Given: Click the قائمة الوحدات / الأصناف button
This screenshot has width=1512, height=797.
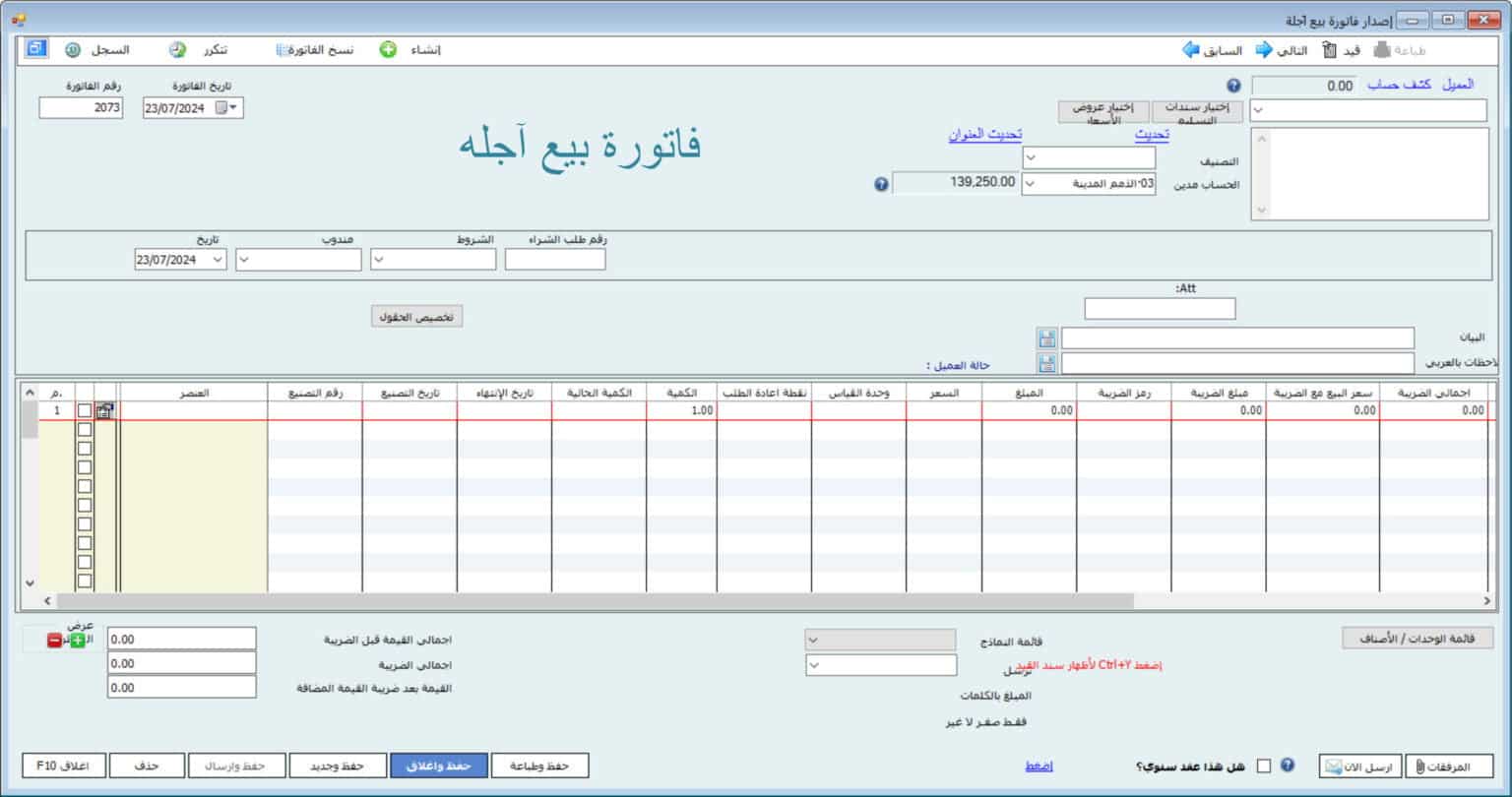Looking at the screenshot, I should [x=1417, y=639].
